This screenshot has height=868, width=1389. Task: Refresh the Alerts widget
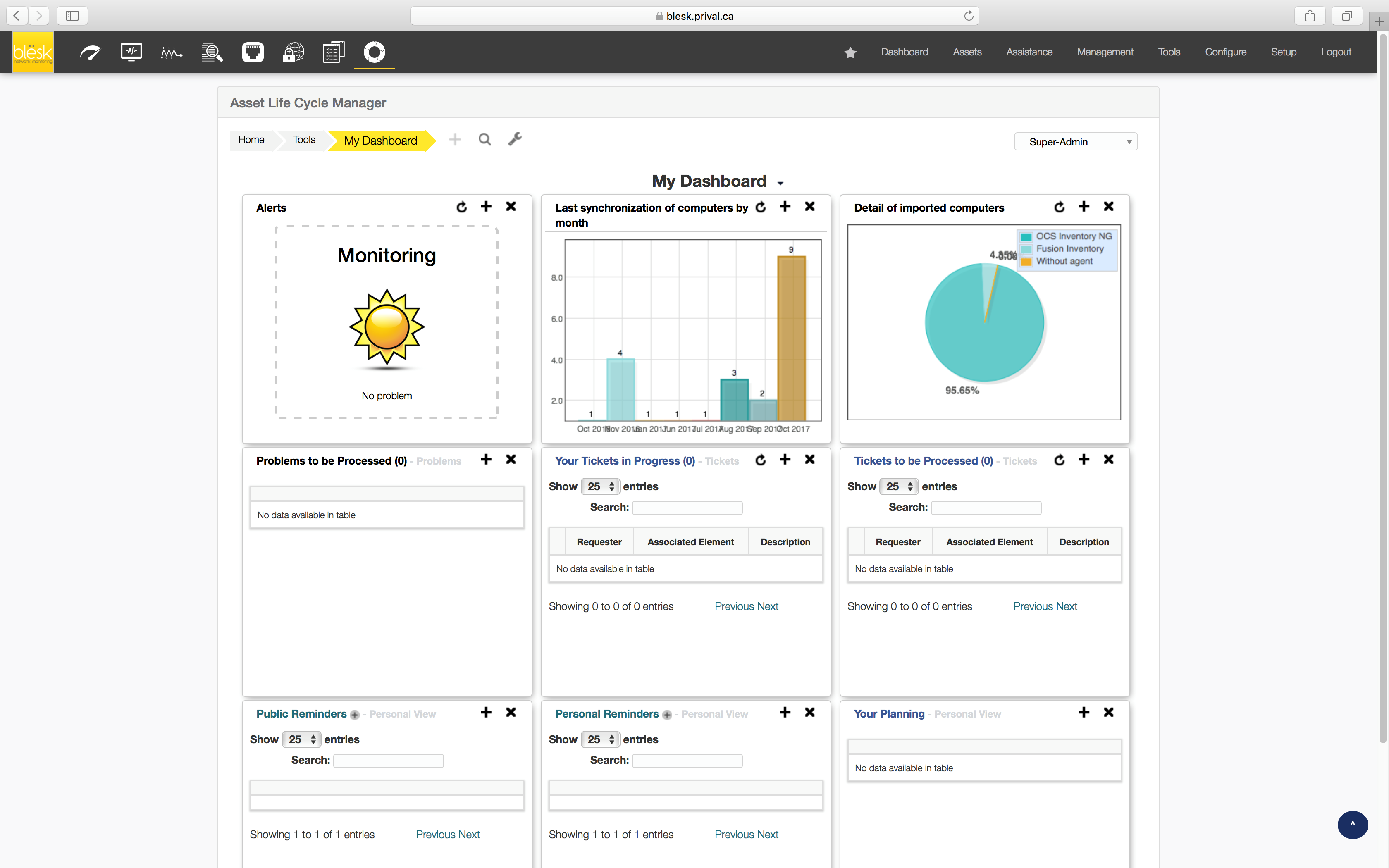[461, 207]
